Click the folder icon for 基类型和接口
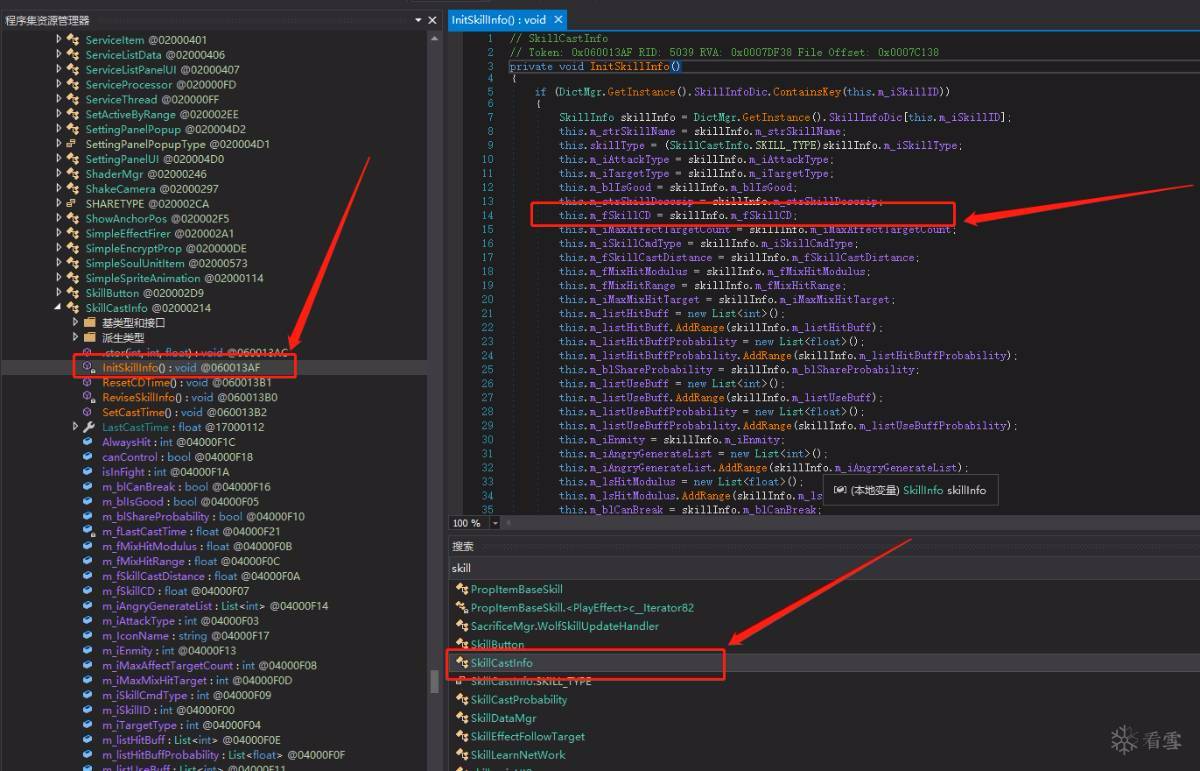The width and height of the screenshot is (1200, 771). click(x=90, y=324)
